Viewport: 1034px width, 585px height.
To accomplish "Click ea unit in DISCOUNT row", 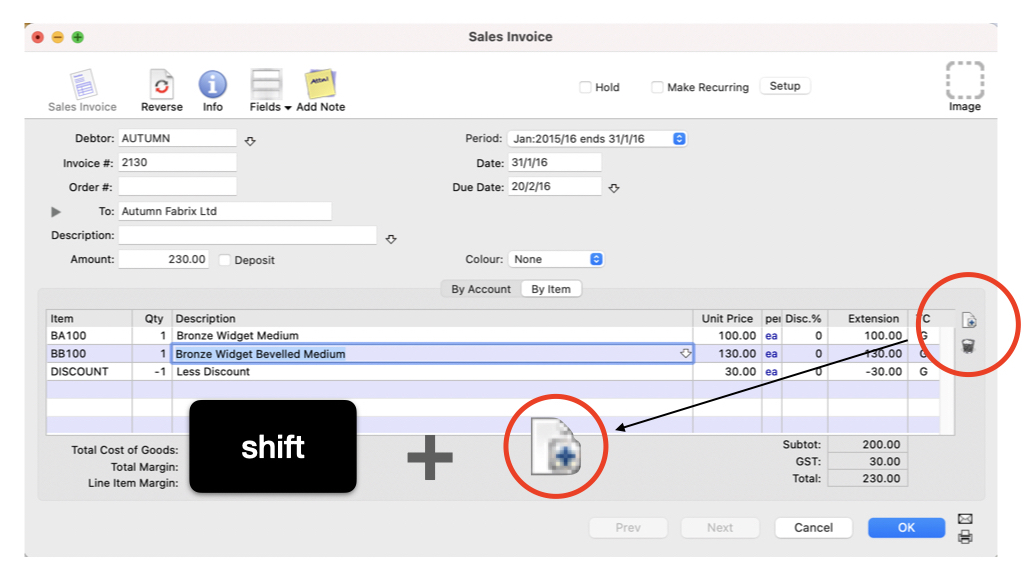I will [x=771, y=371].
